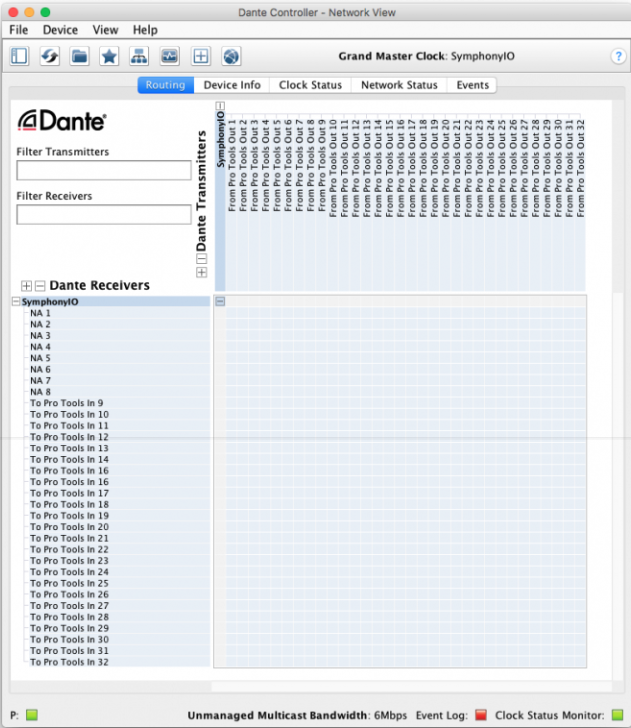Image resolution: width=631 pixels, height=728 pixels.
Task: Click the Filter Transmitters text field
Action: pyautogui.click(x=104, y=170)
